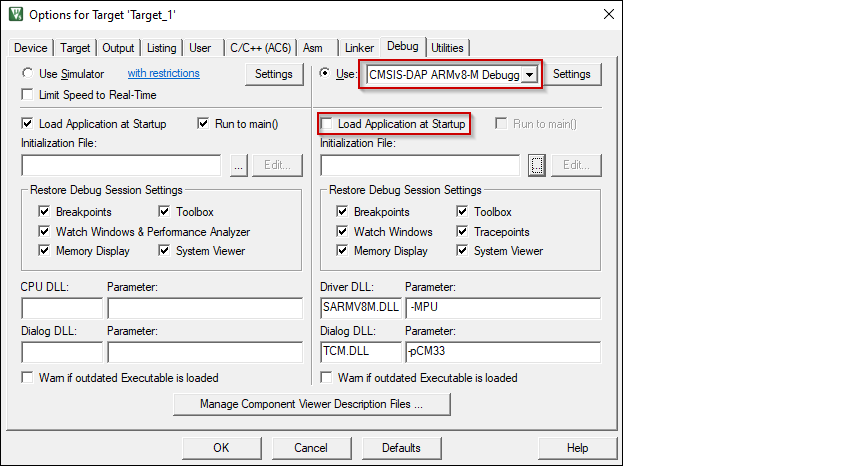Click debugger Settings button next to dropdown
This screenshot has height=466, width=858.
coord(572,74)
